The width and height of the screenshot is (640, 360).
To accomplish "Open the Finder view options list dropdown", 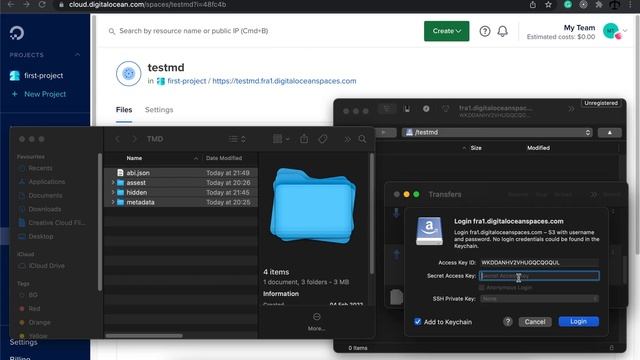I will click(x=237, y=139).
